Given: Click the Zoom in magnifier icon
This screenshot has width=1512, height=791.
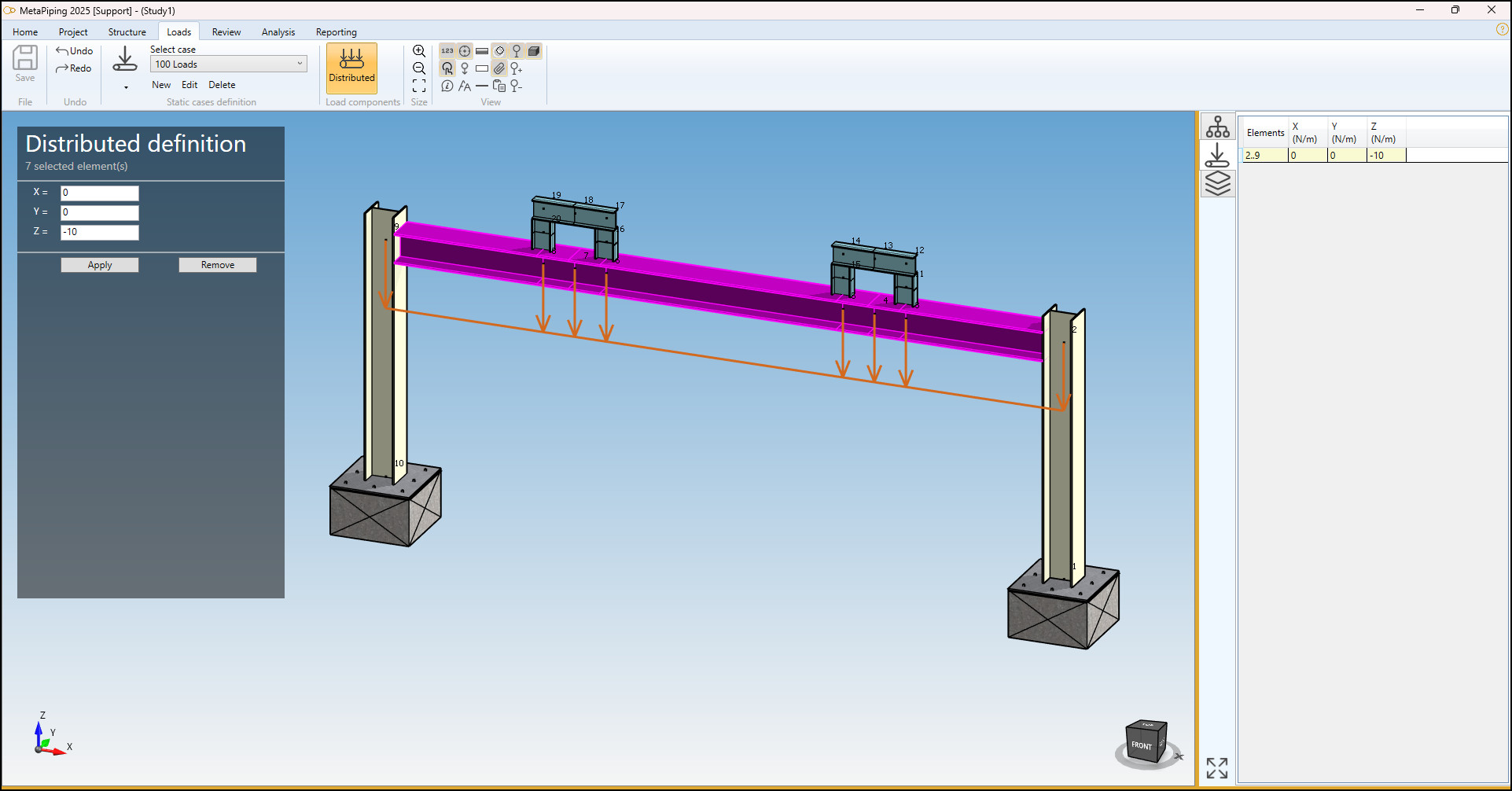Looking at the screenshot, I should (419, 51).
